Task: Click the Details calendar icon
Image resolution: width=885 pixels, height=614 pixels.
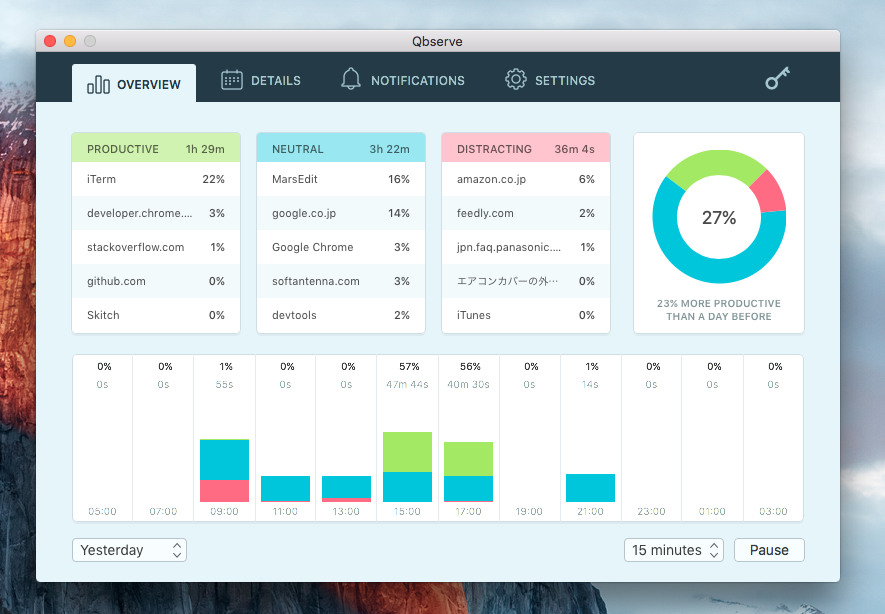Action: (232, 80)
